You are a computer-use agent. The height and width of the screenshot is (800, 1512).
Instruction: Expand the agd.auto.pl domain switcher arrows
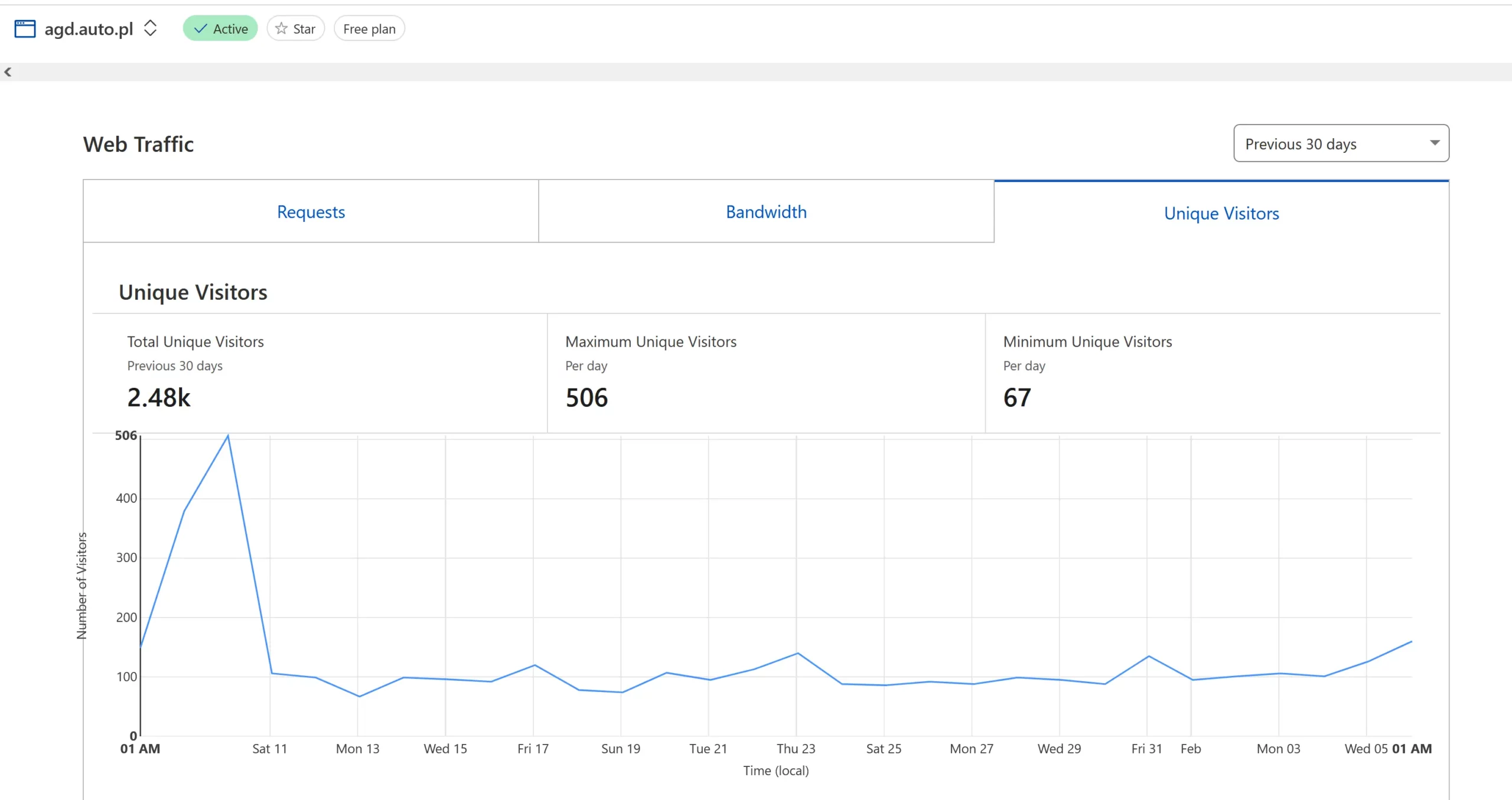(151, 28)
